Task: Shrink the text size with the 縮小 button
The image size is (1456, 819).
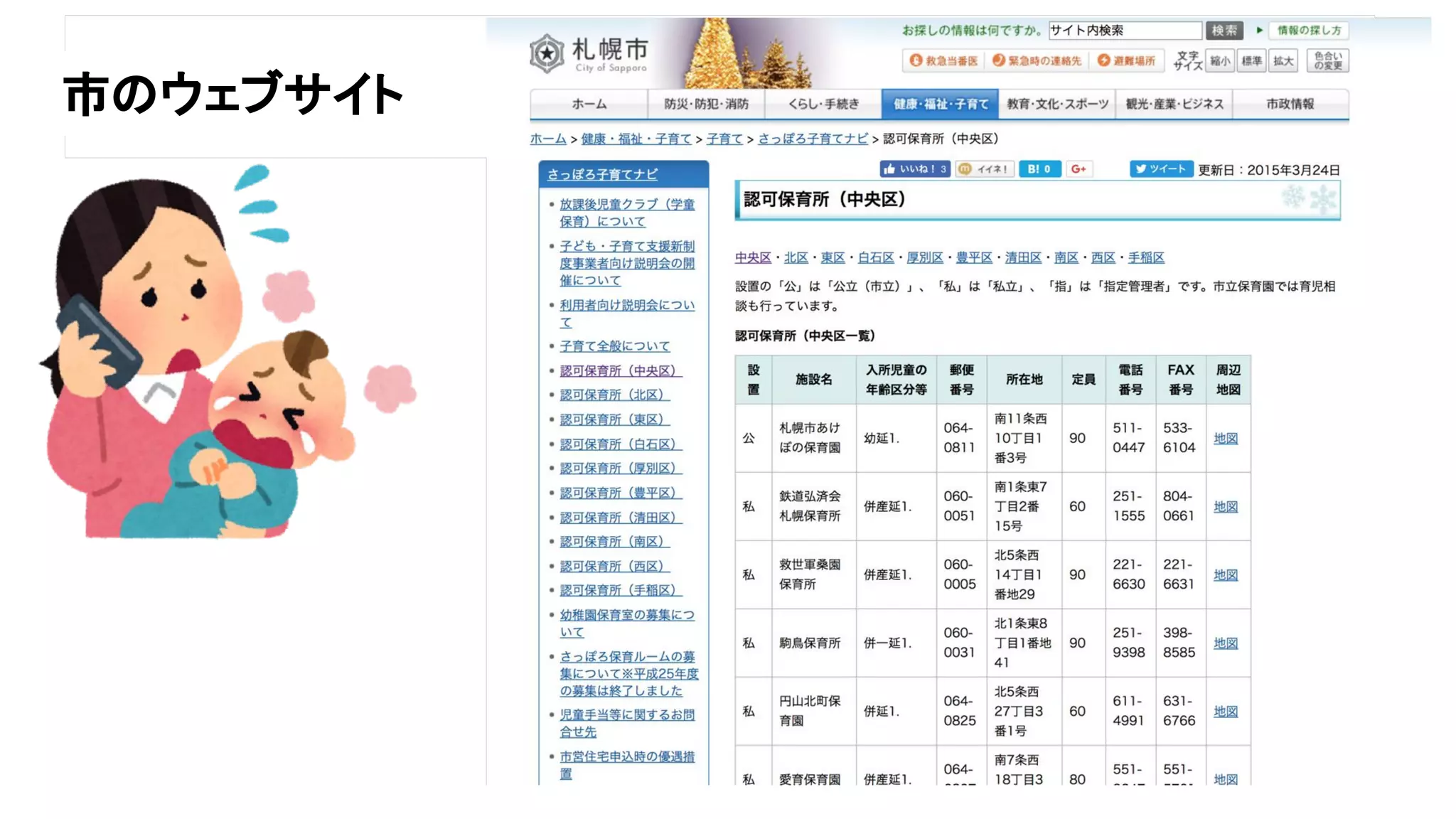Action: 1220,61
